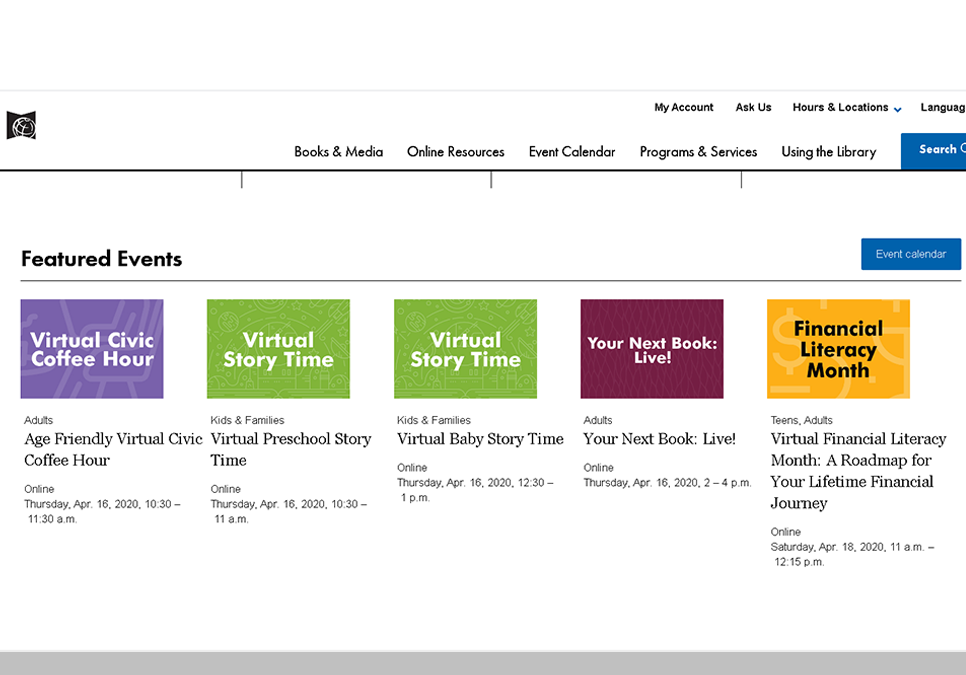Viewport: 966px width, 675px height.
Task: Click the Financial Literacy Month banner
Action: 838,348
